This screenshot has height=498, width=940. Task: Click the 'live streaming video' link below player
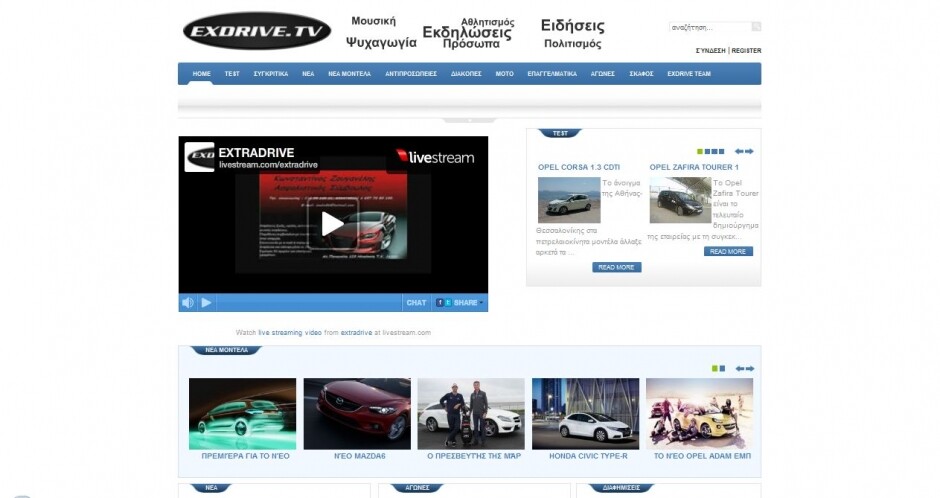pyautogui.click(x=290, y=333)
